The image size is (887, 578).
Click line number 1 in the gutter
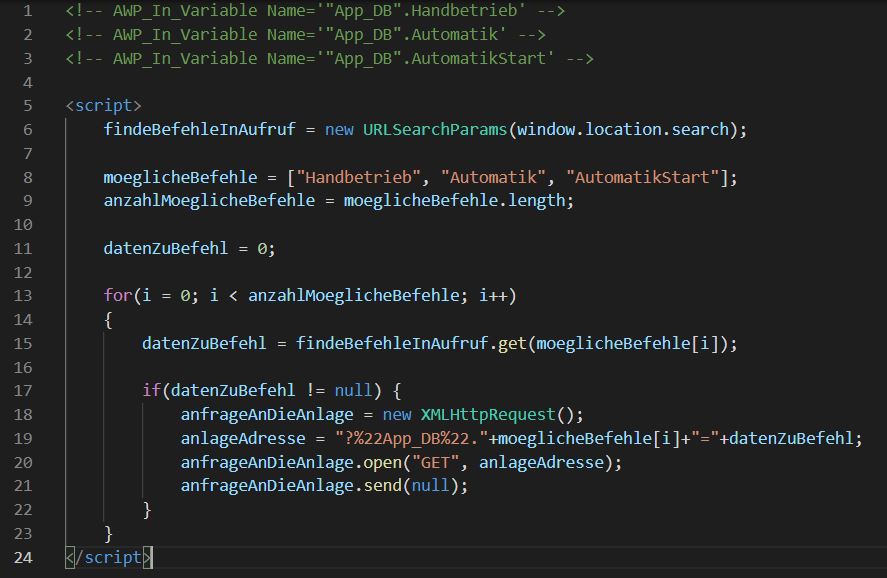(x=27, y=11)
